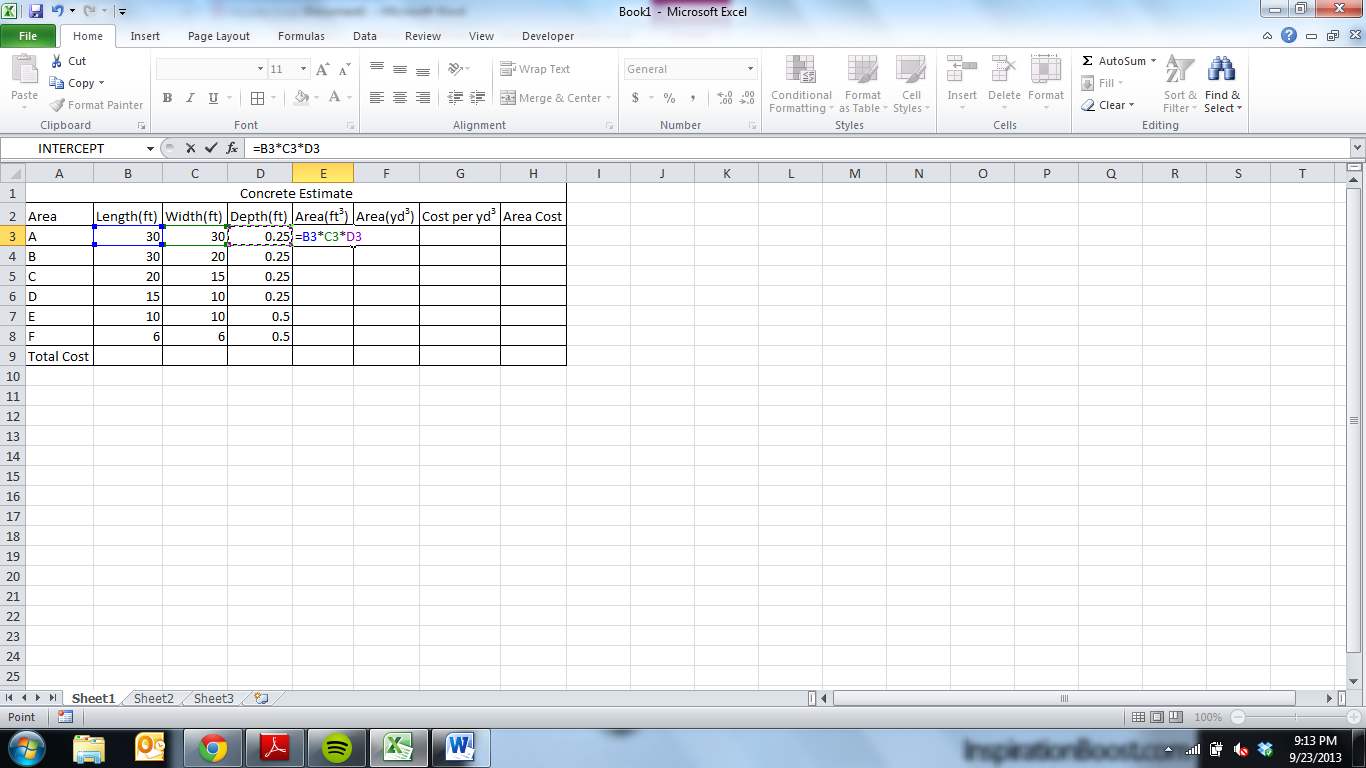Switch to the Formulas ribbon tab

click(300, 36)
